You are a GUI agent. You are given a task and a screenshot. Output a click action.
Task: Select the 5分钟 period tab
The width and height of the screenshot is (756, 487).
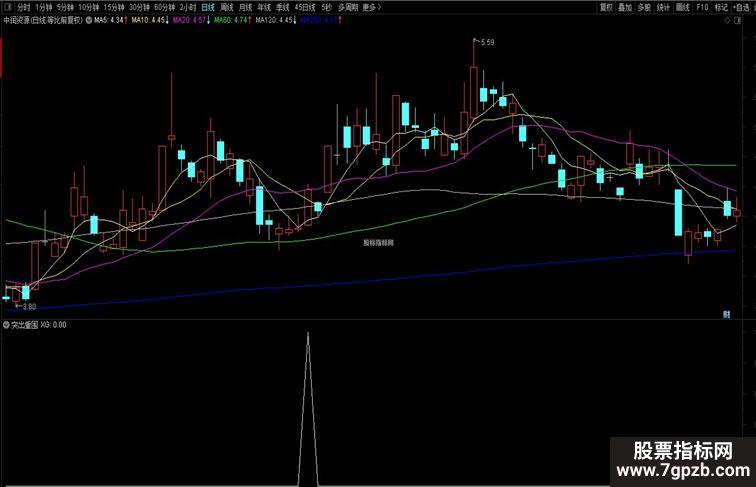pyautogui.click(x=65, y=7)
